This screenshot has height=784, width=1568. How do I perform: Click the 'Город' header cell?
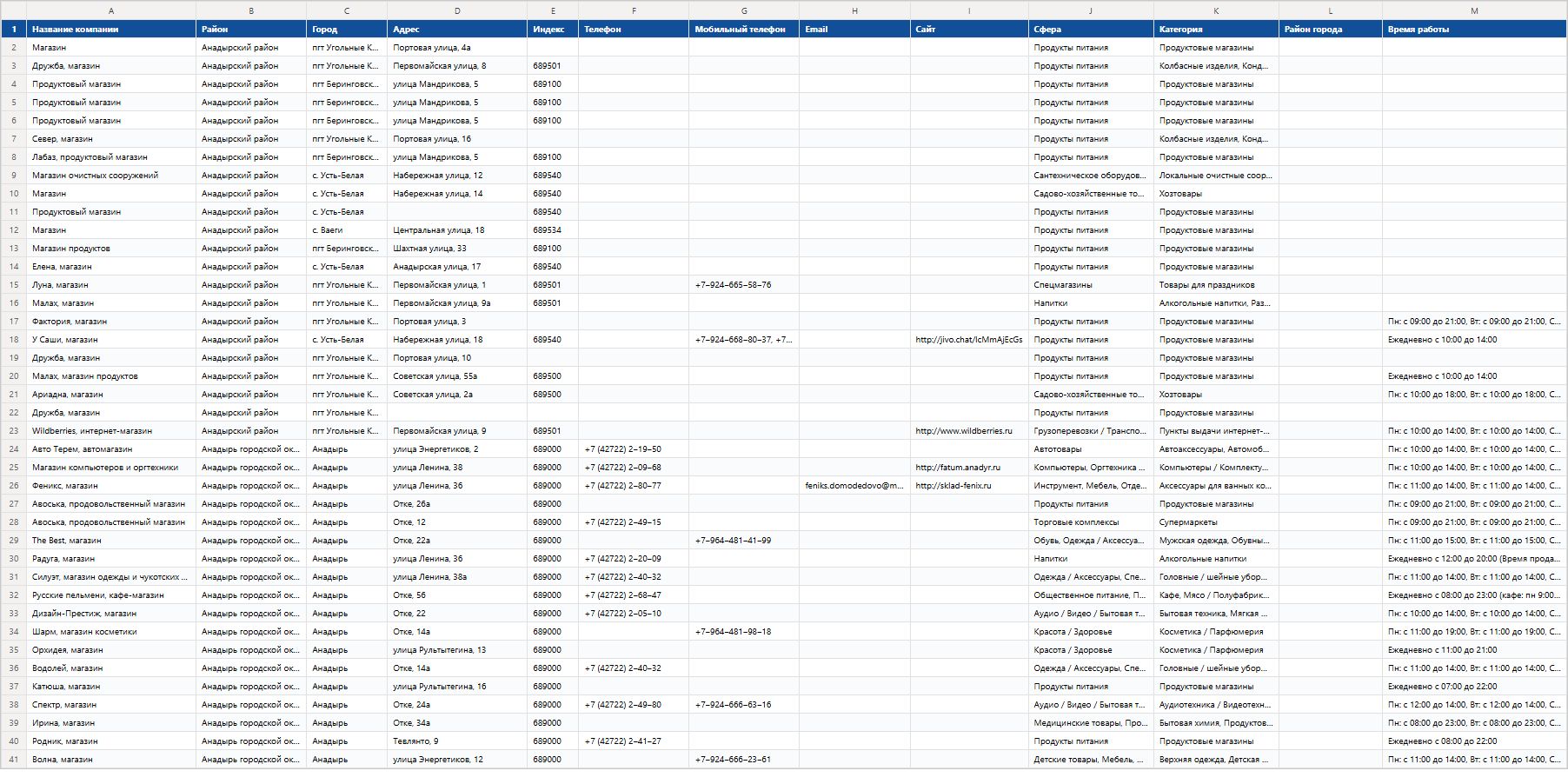tap(347, 30)
